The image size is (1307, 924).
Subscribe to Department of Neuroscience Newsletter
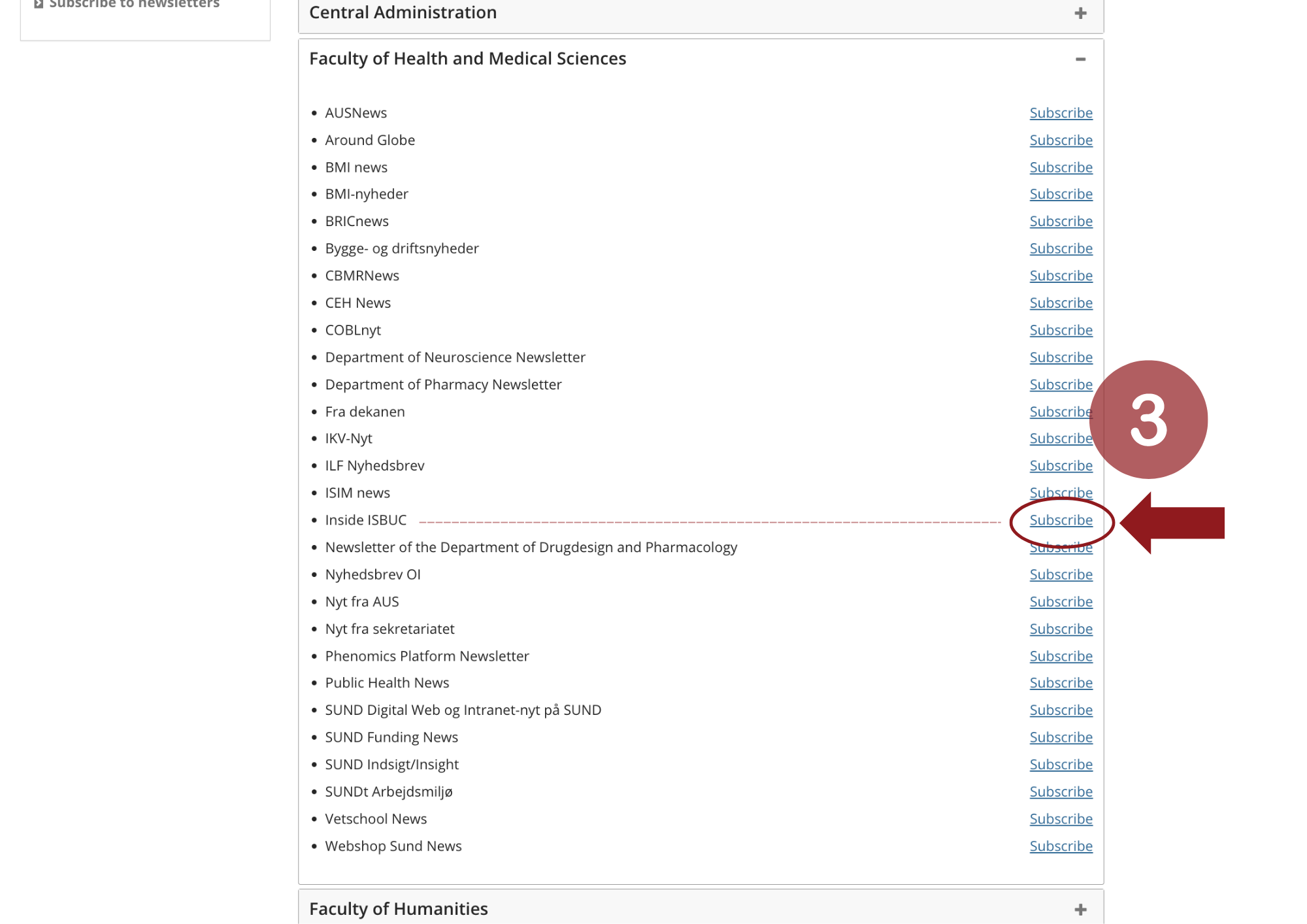click(1061, 357)
